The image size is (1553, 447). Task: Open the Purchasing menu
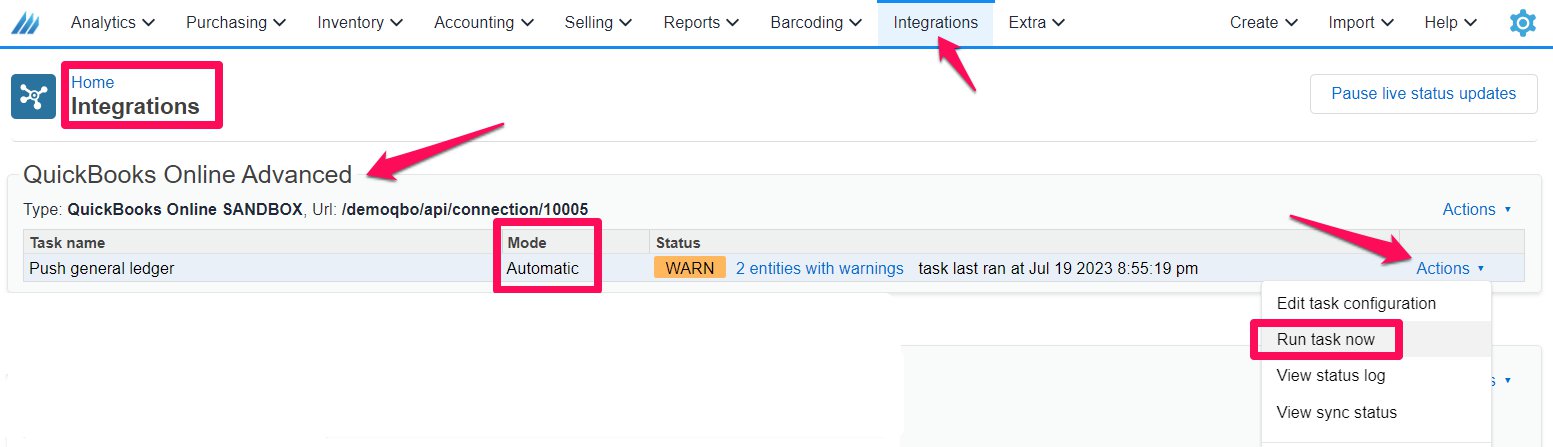pyautogui.click(x=236, y=22)
